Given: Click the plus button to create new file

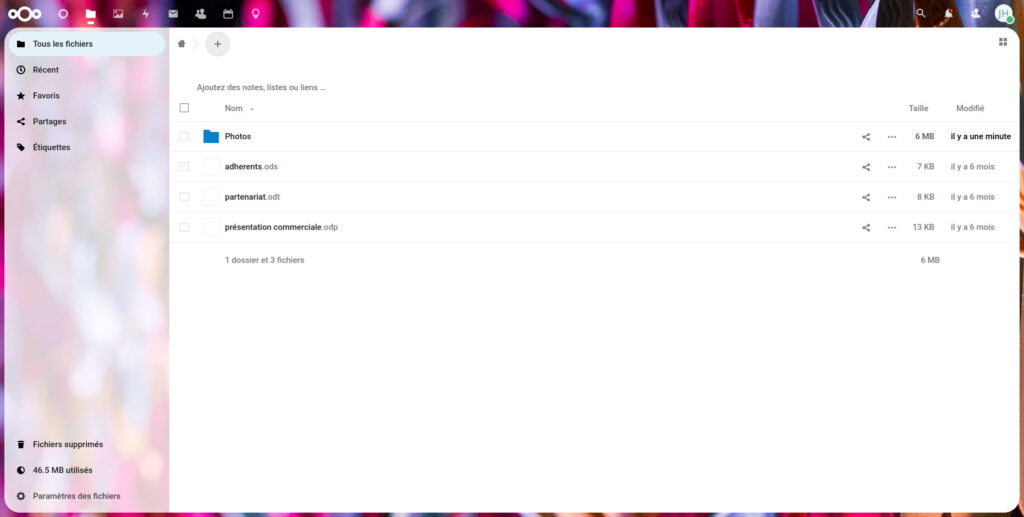Looking at the screenshot, I should pyautogui.click(x=217, y=44).
